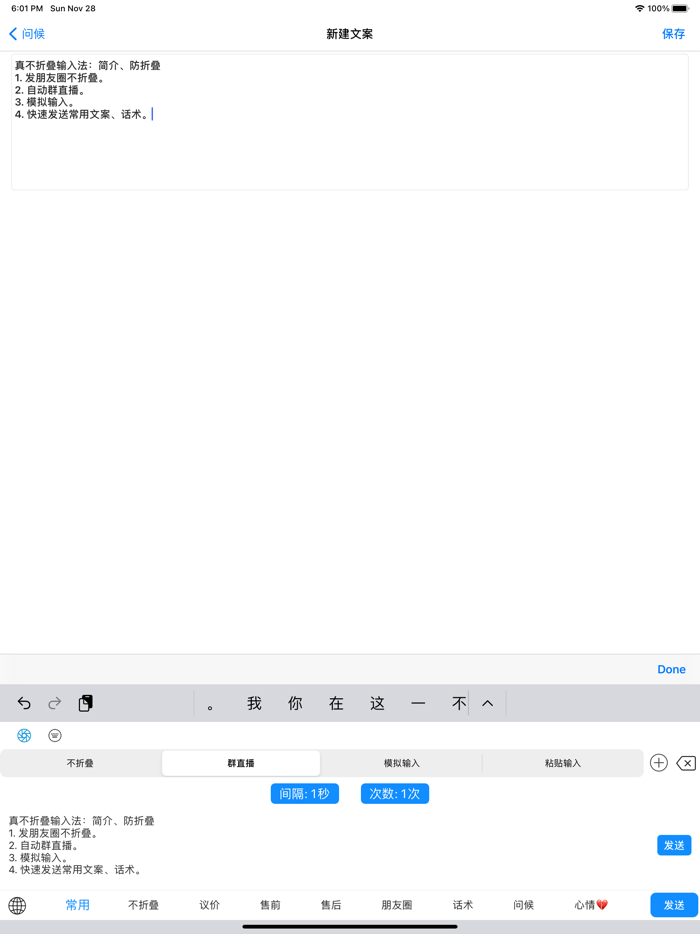Insert candidate character 这
Viewport: 700px width, 934px height.
tap(378, 703)
